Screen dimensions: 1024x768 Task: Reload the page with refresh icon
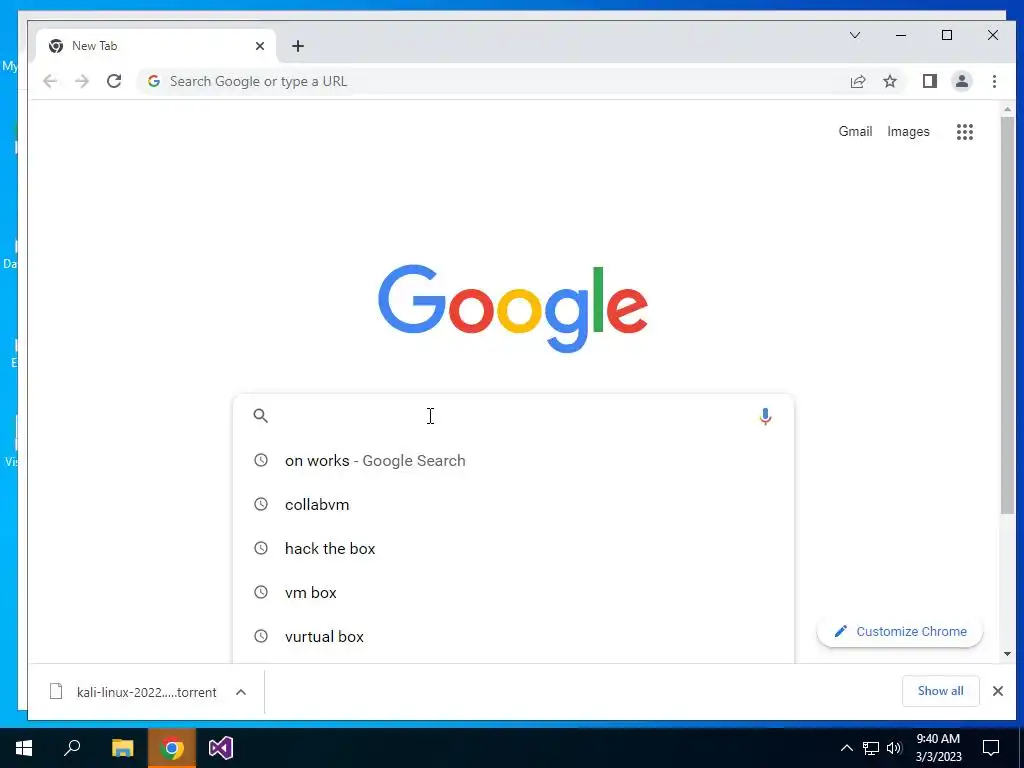(x=114, y=81)
